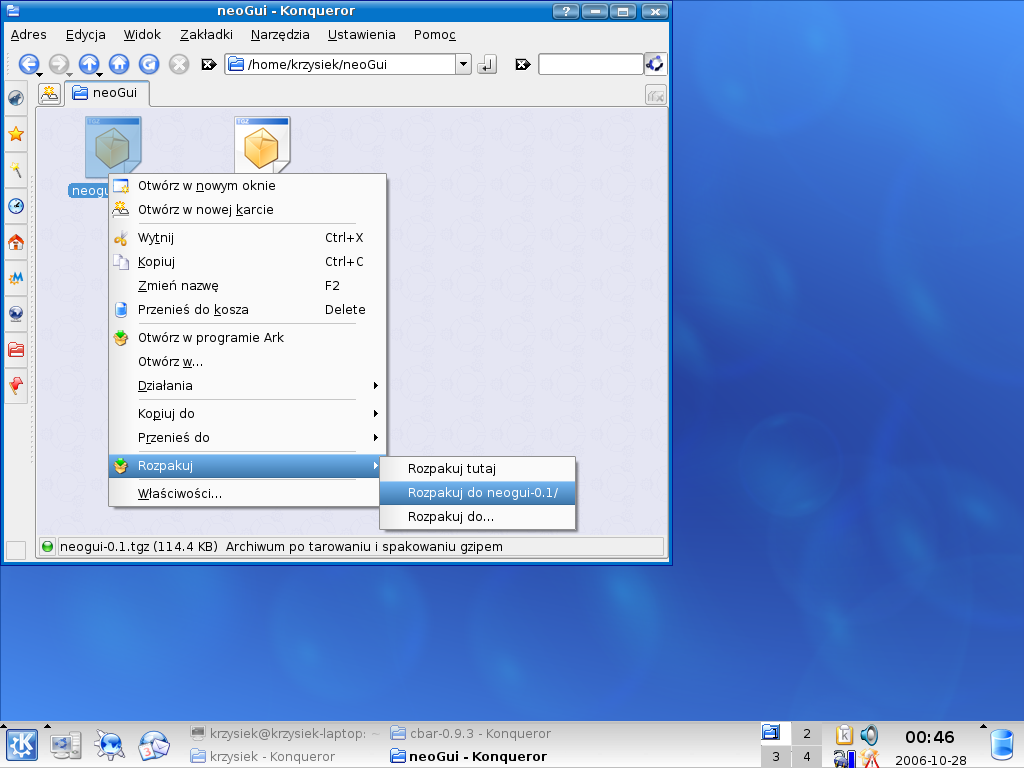Open the Amarok media player sidebar icon
The image size is (1024, 768).
pos(16,99)
